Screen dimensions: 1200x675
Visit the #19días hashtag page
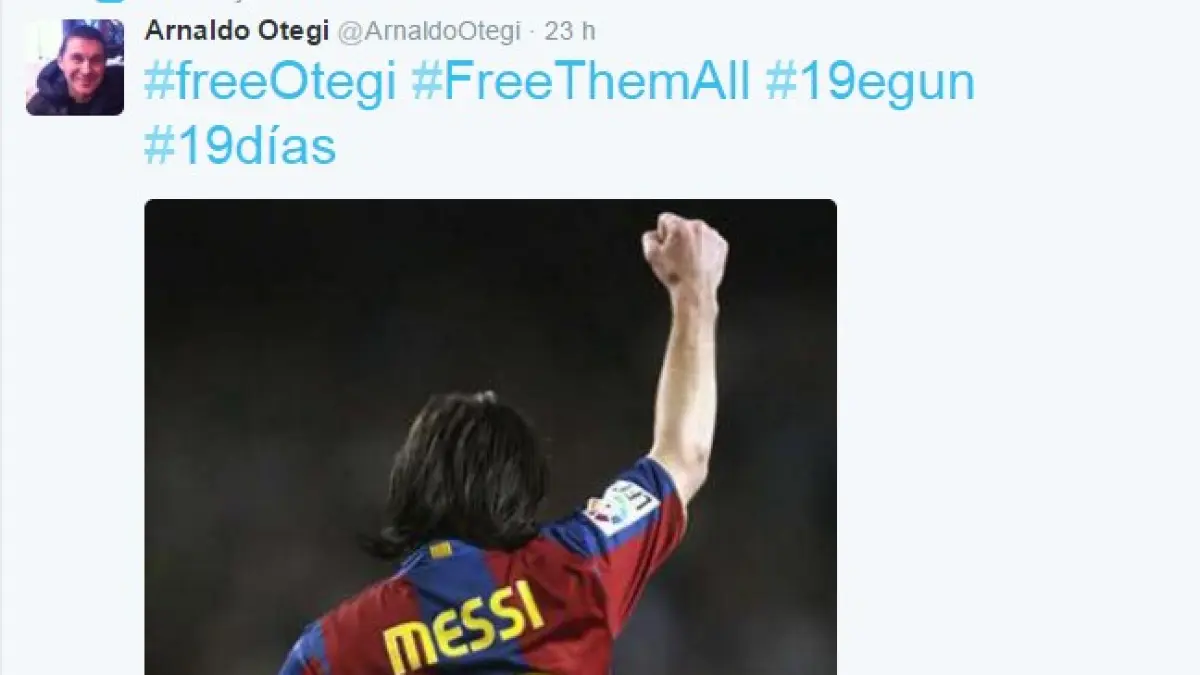pyautogui.click(x=240, y=146)
